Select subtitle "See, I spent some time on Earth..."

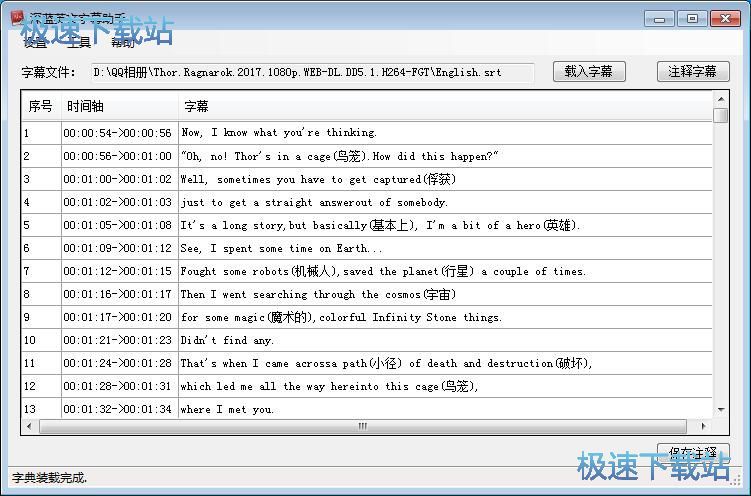(x=445, y=248)
